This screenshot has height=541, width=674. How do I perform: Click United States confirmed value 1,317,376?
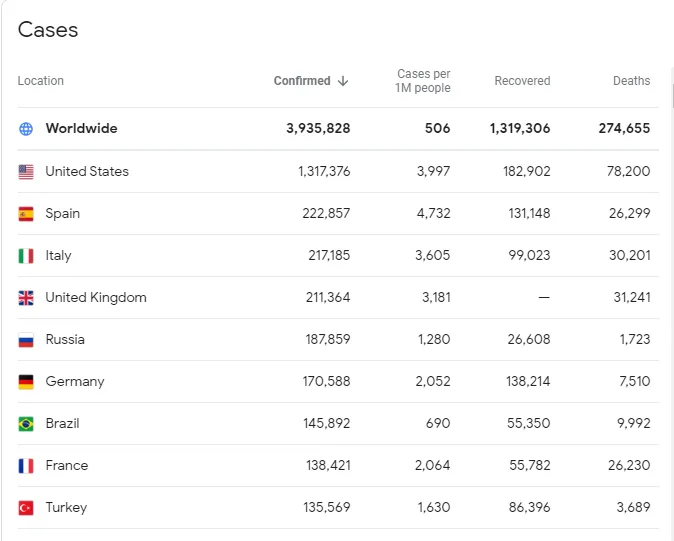[x=324, y=171]
